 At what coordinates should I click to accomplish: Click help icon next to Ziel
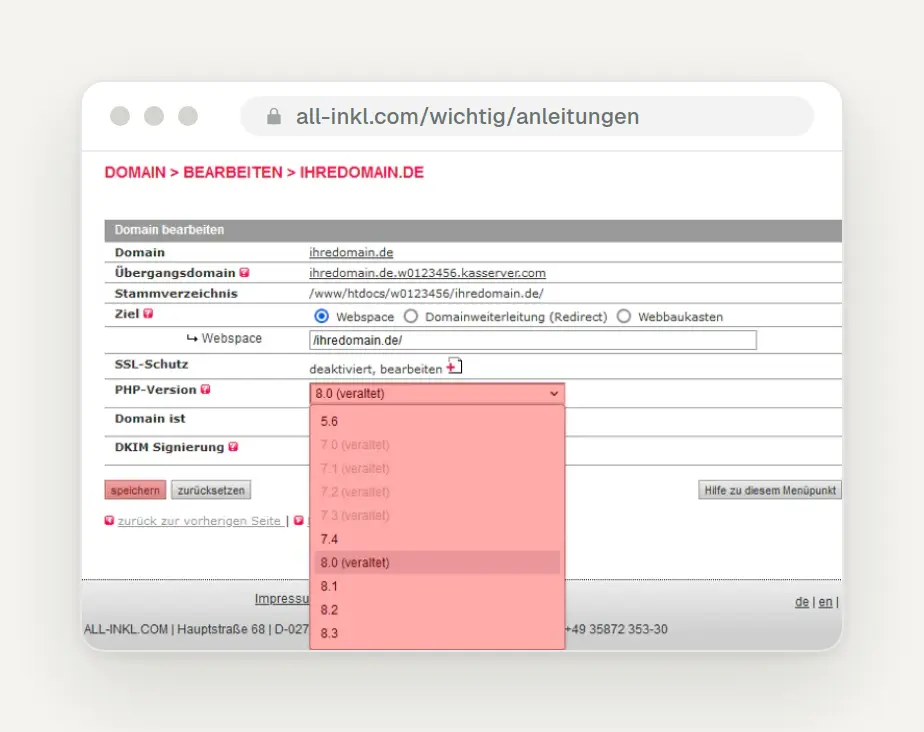pyautogui.click(x=148, y=314)
